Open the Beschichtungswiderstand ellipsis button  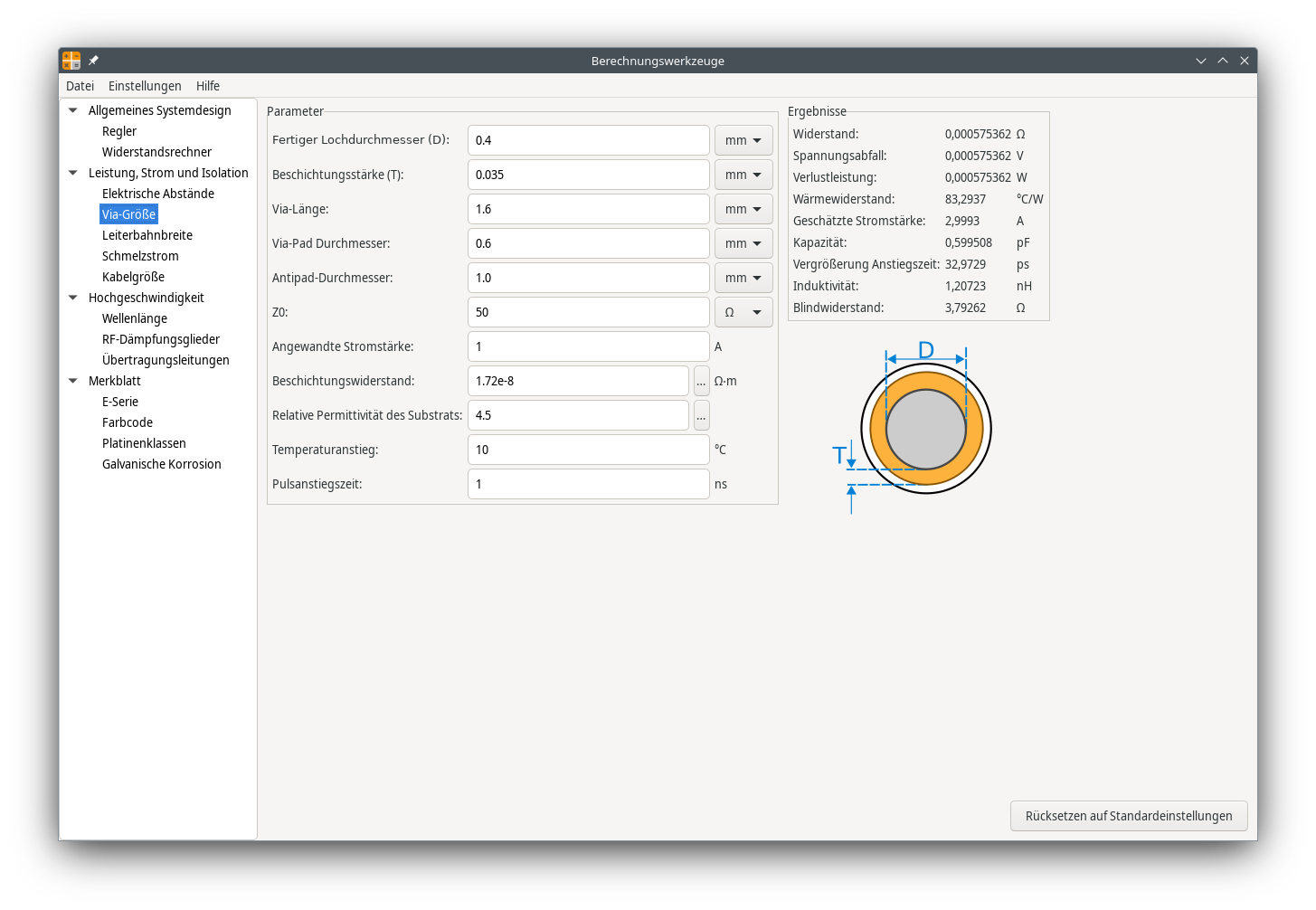click(701, 381)
